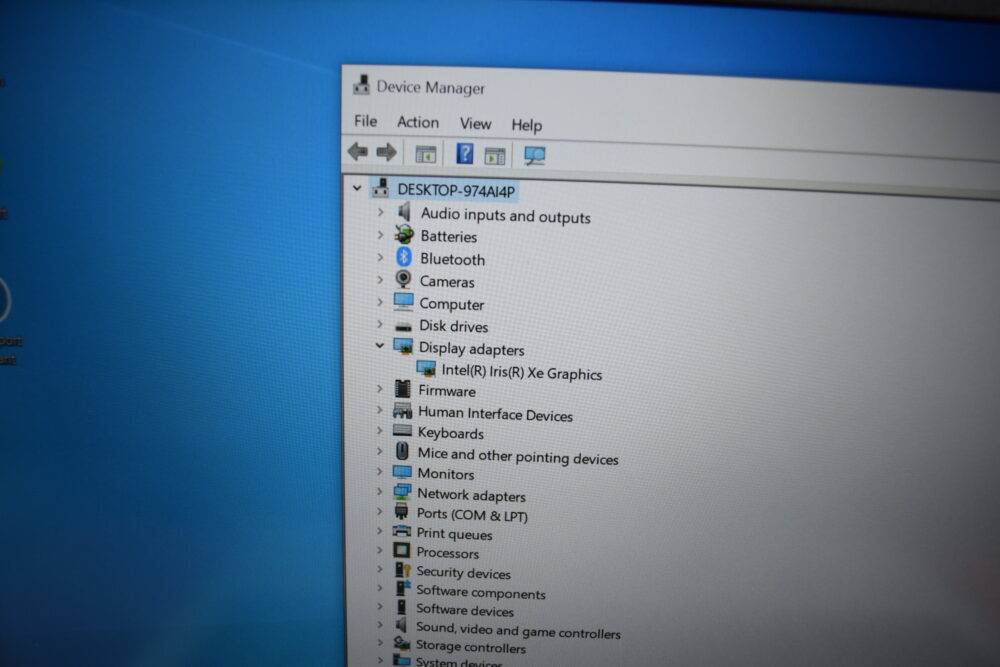Expand the Processors category arrow
The width and height of the screenshot is (1000, 667).
[x=379, y=550]
